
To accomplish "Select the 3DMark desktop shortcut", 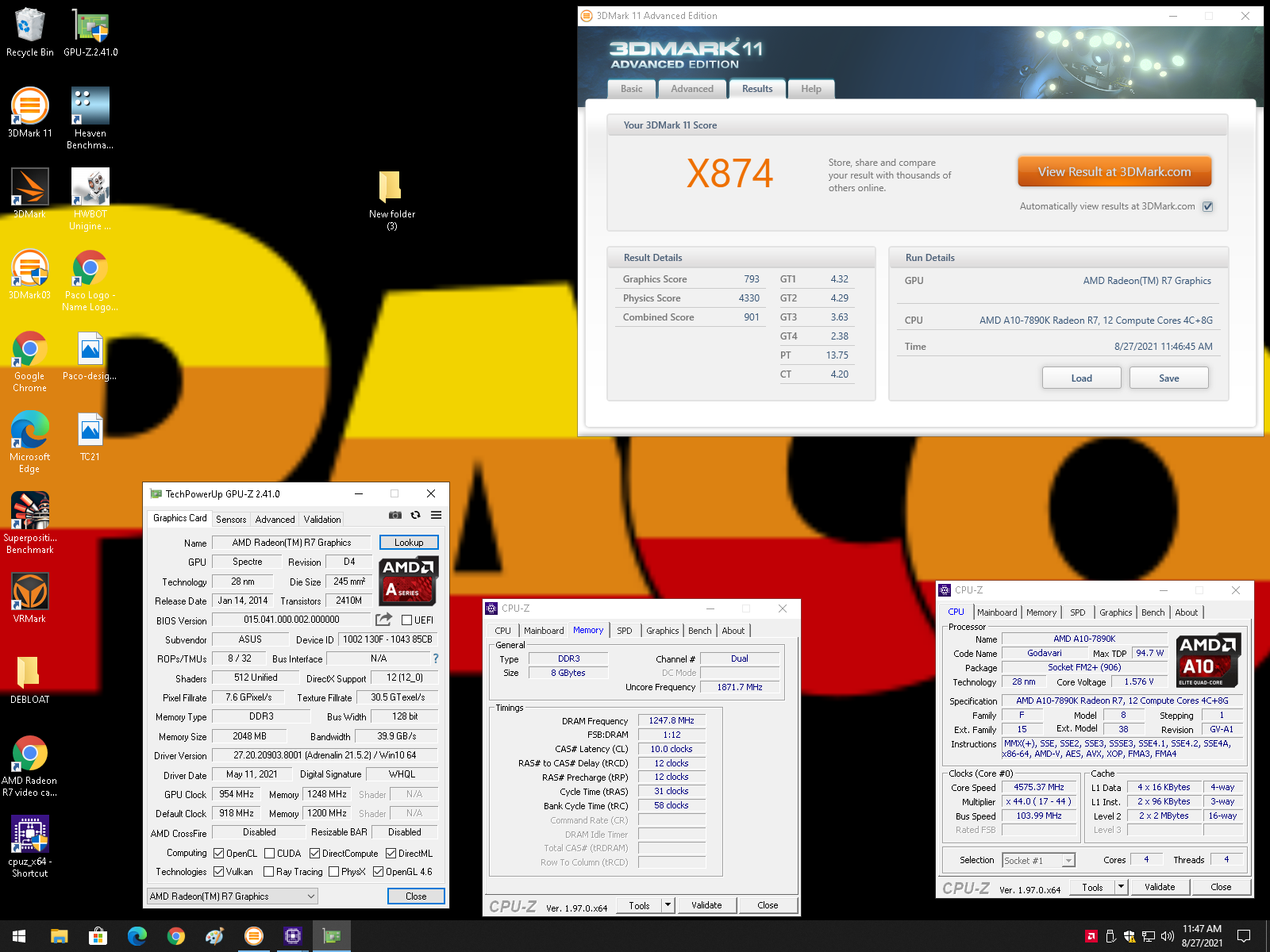I will (29, 194).
